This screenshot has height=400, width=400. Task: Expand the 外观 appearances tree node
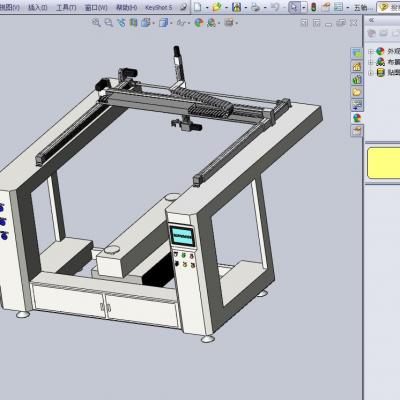tap(370, 51)
